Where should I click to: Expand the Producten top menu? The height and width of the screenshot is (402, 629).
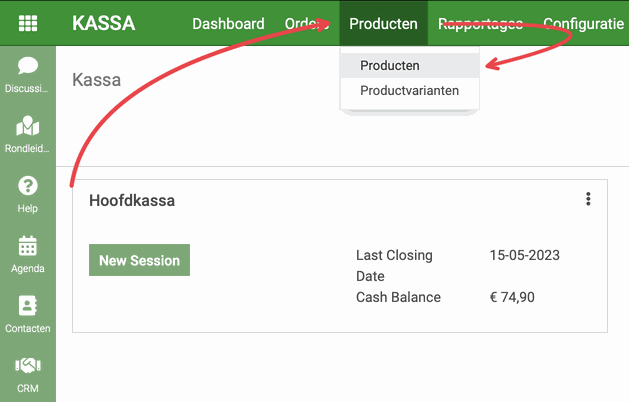(x=383, y=24)
